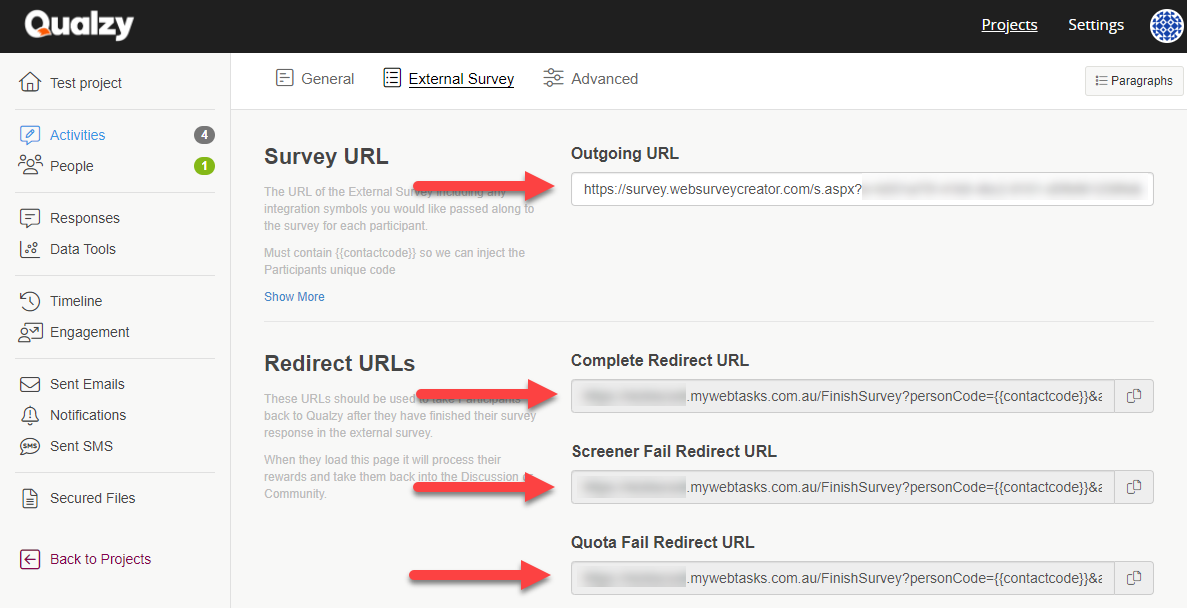
Task: Expand survey URL details with Show More
Action: 294,296
